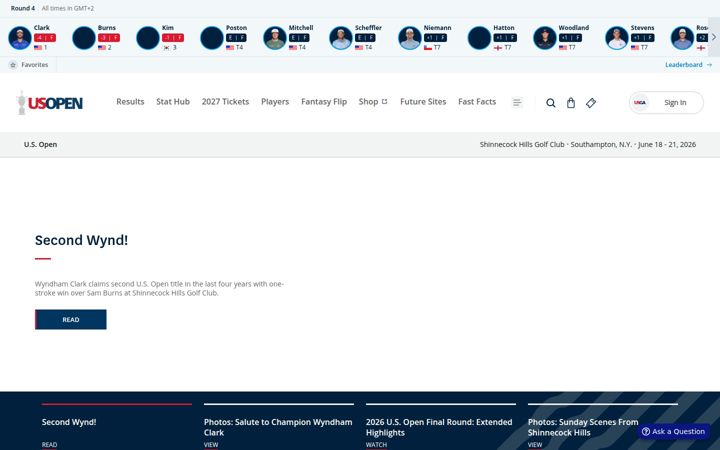Click the Second Wynd! headline
The height and width of the screenshot is (450, 720).
pos(82,240)
